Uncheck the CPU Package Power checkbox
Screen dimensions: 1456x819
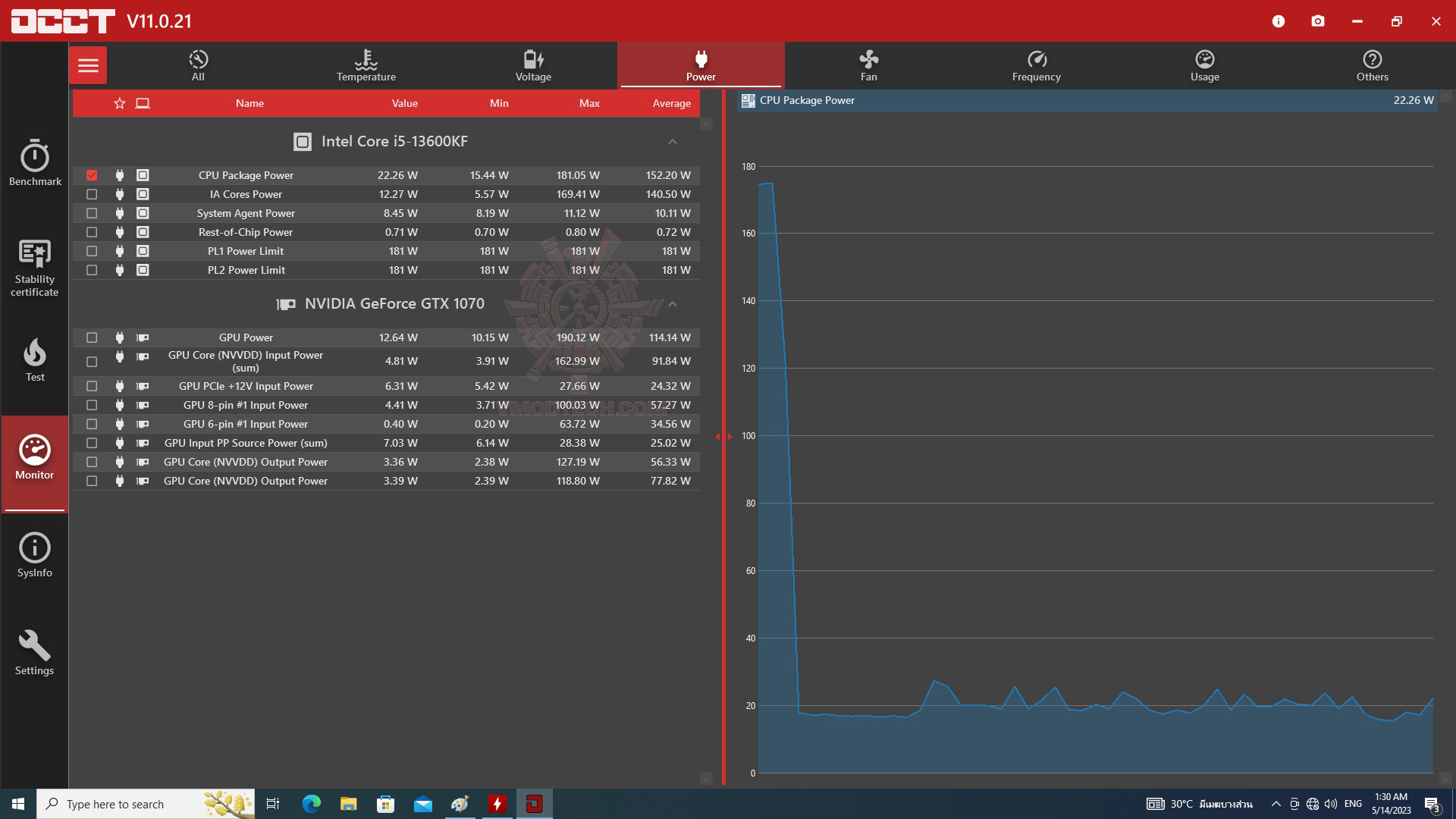[x=92, y=175]
